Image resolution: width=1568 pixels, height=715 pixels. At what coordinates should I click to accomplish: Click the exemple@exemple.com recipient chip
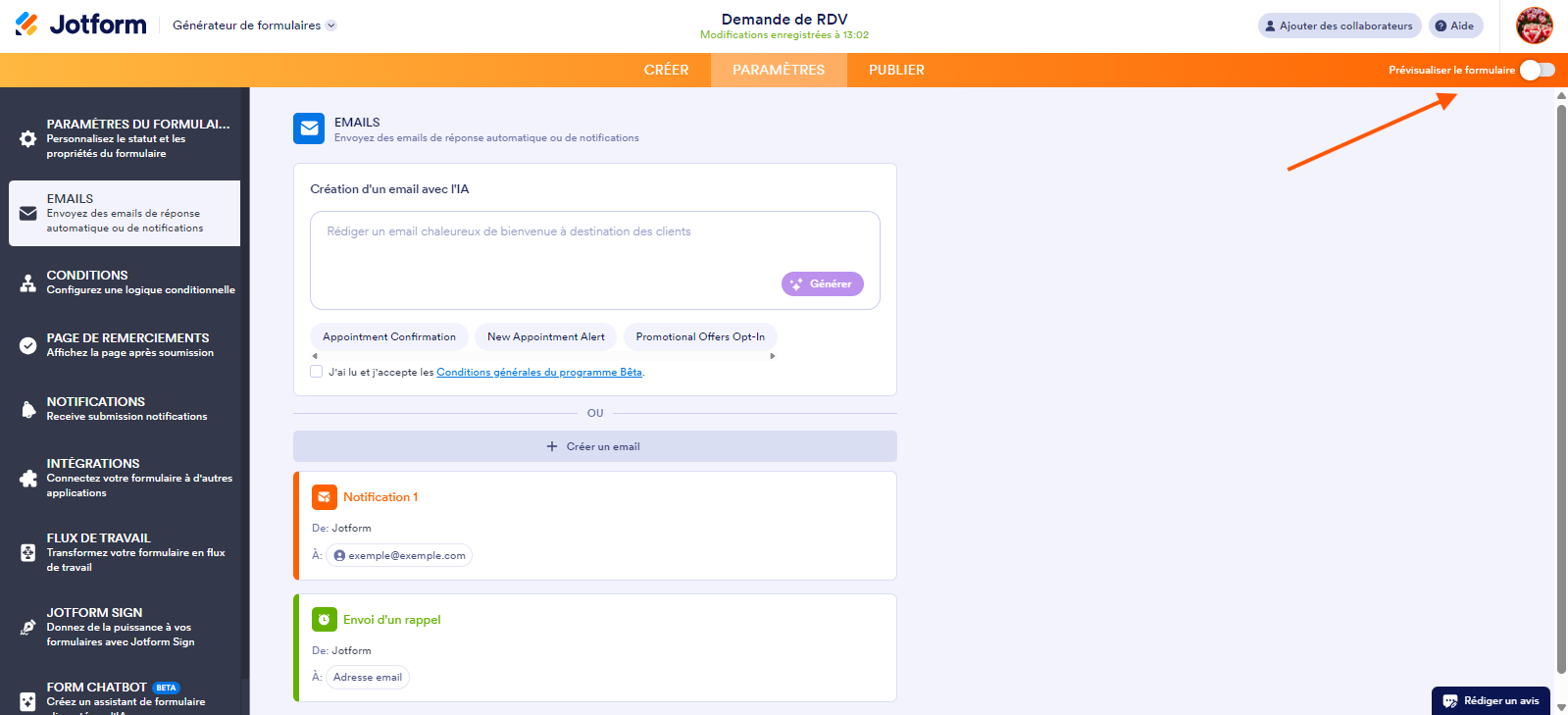click(x=399, y=555)
